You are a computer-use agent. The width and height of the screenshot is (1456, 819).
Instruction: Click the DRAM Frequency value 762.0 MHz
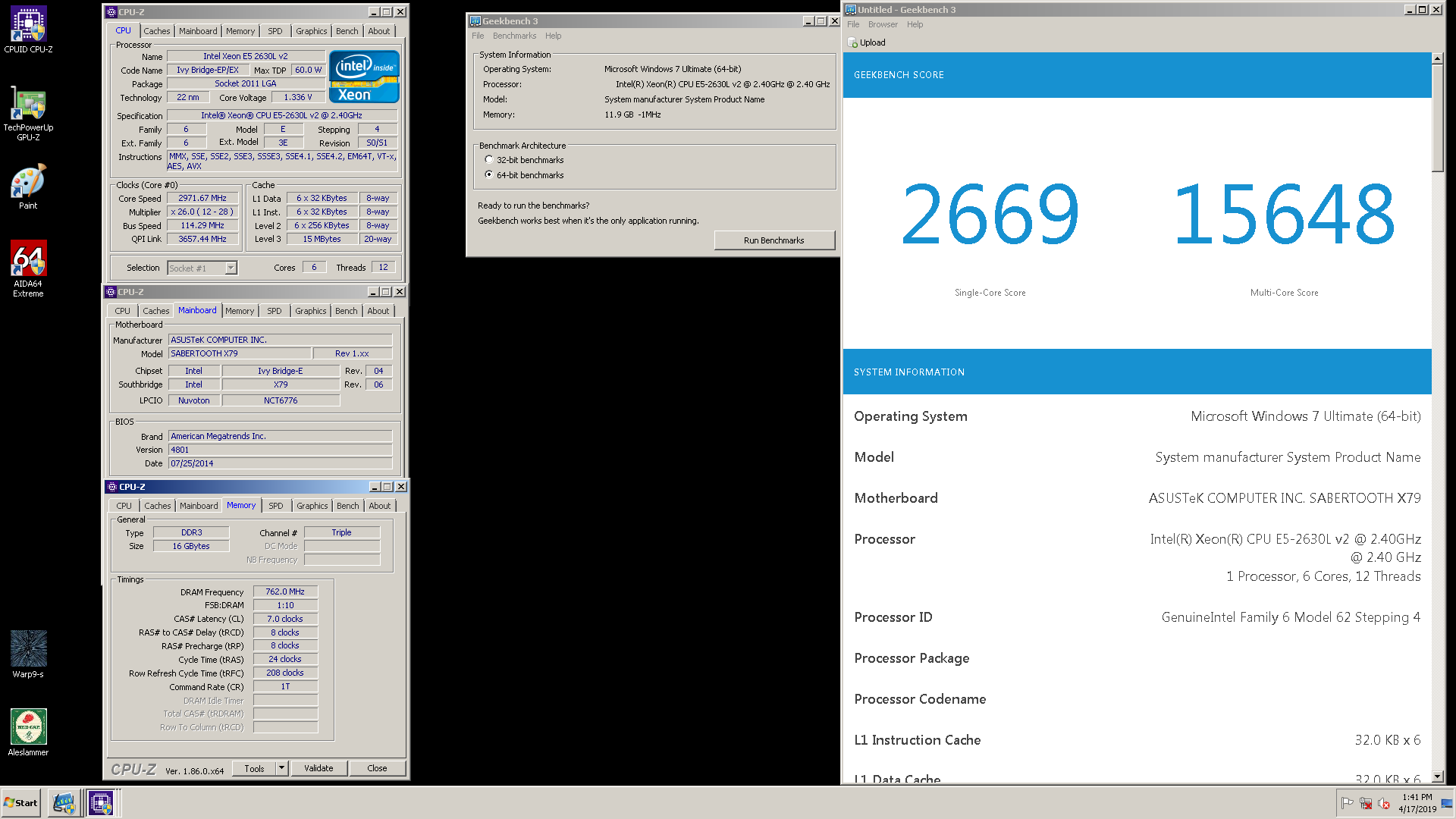pos(285,591)
